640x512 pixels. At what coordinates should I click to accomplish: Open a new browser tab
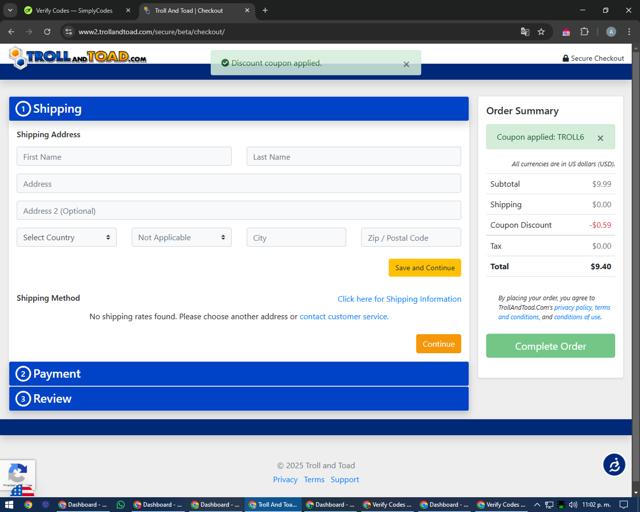click(265, 11)
